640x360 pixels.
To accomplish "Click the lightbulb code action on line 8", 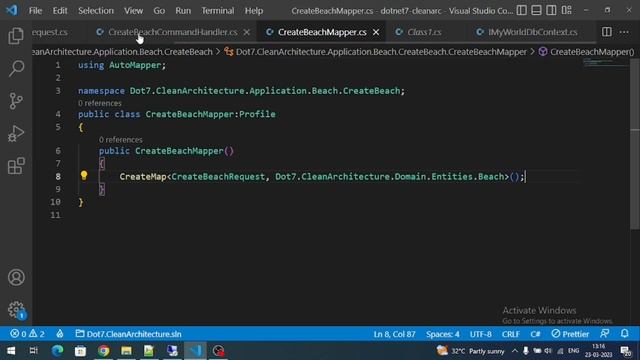I will pyautogui.click(x=84, y=176).
